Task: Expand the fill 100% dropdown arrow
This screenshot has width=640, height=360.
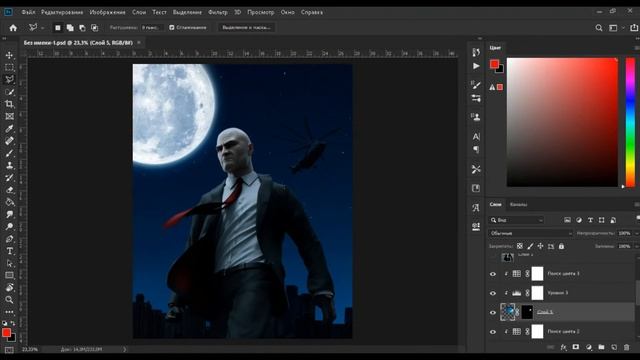Action: tap(636, 246)
